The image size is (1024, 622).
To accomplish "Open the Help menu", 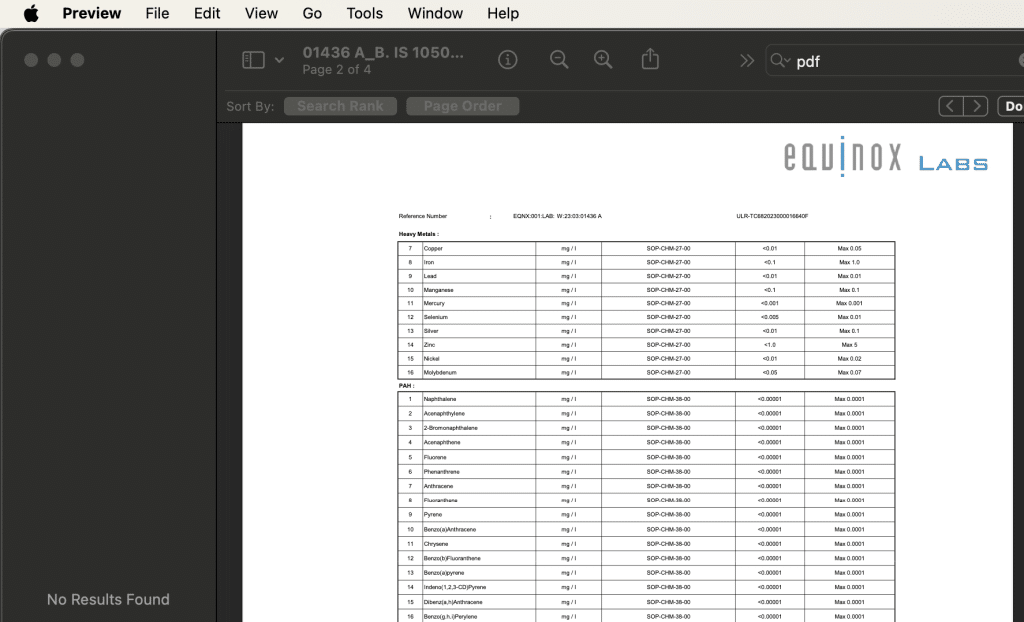I will coord(503,13).
